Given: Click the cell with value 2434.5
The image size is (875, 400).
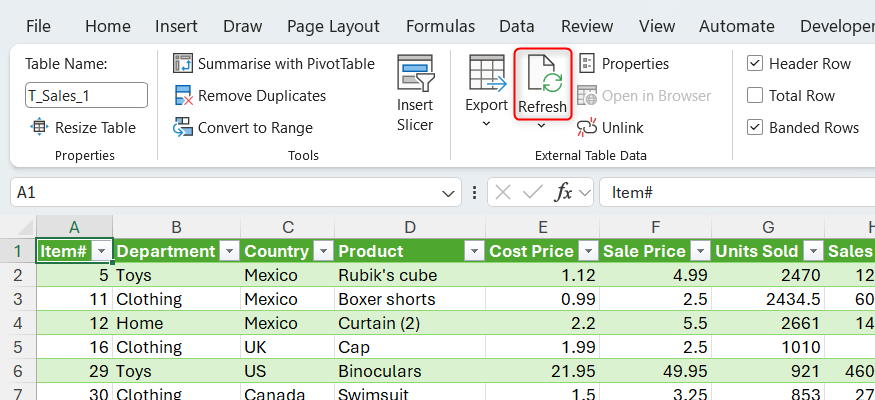Looking at the screenshot, I should click(768, 299).
